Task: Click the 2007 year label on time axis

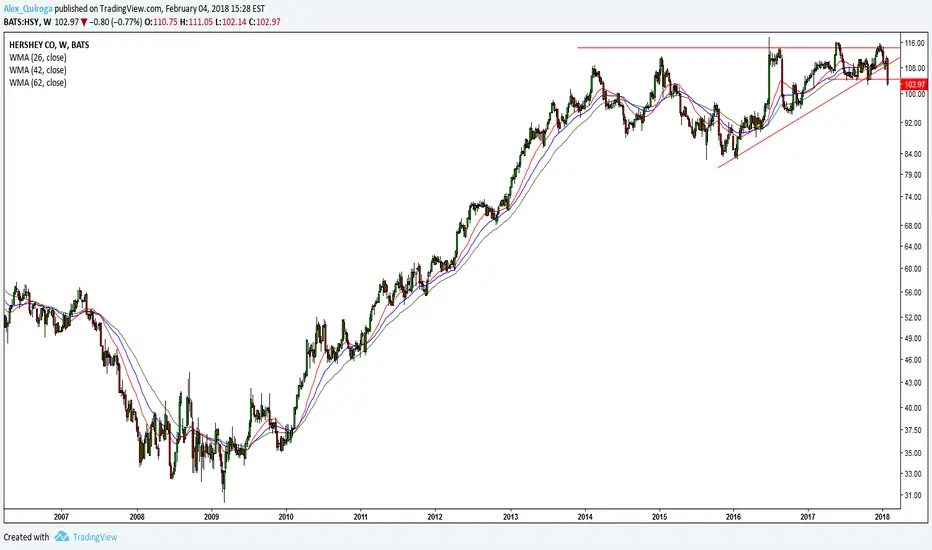Action: (x=61, y=517)
